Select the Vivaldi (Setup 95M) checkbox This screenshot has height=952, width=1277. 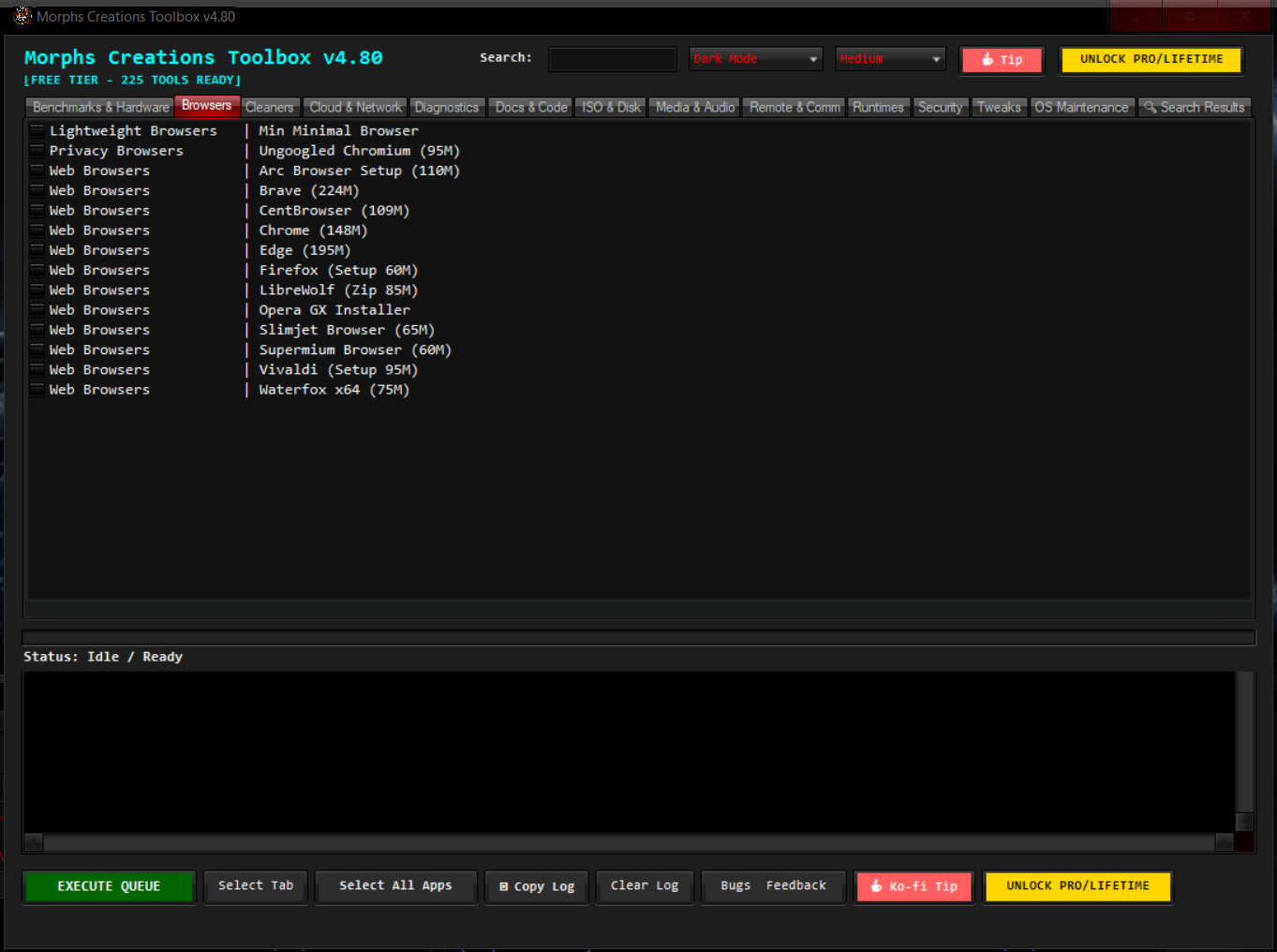coord(37,369)
